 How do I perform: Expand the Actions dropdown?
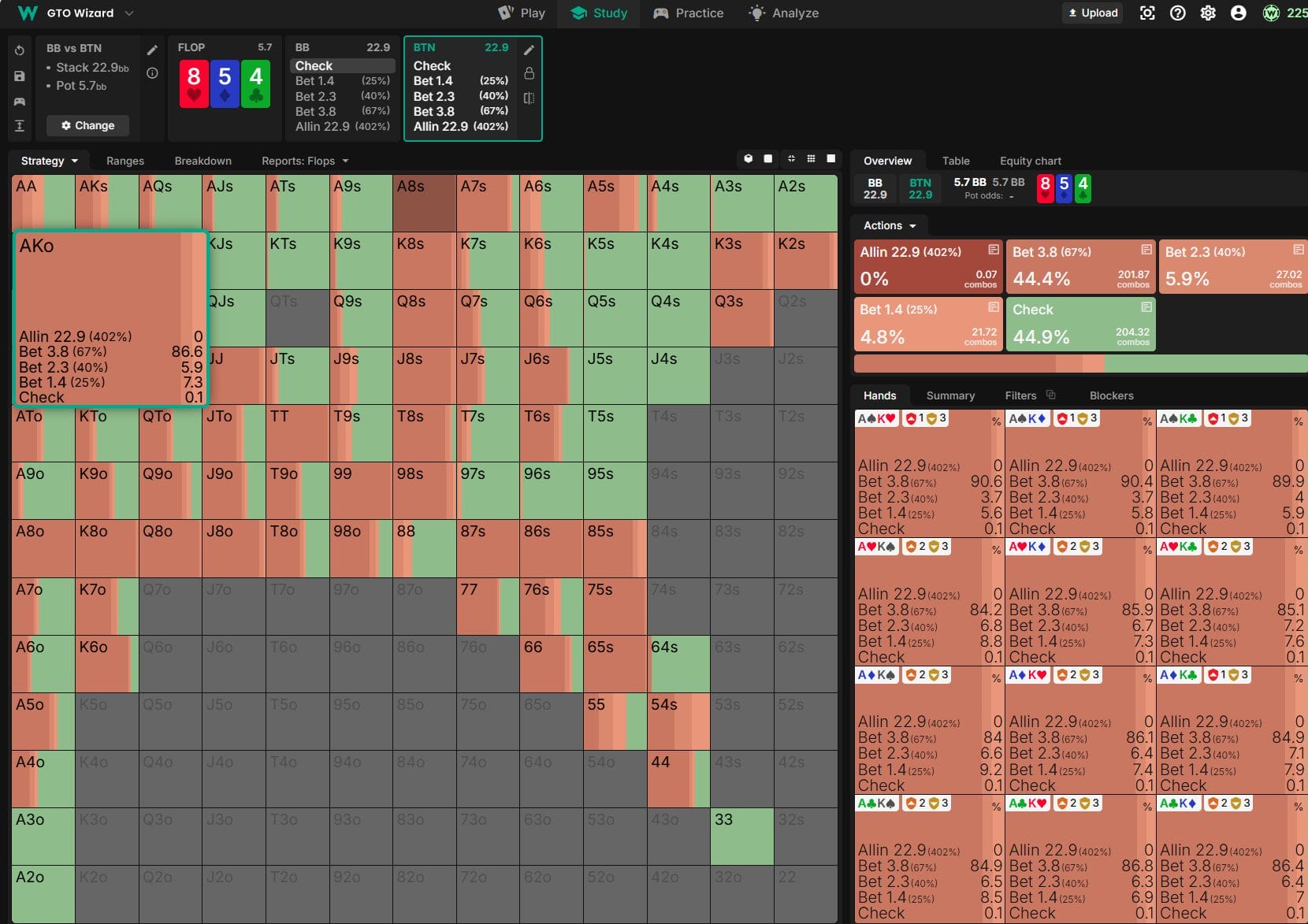890,226
